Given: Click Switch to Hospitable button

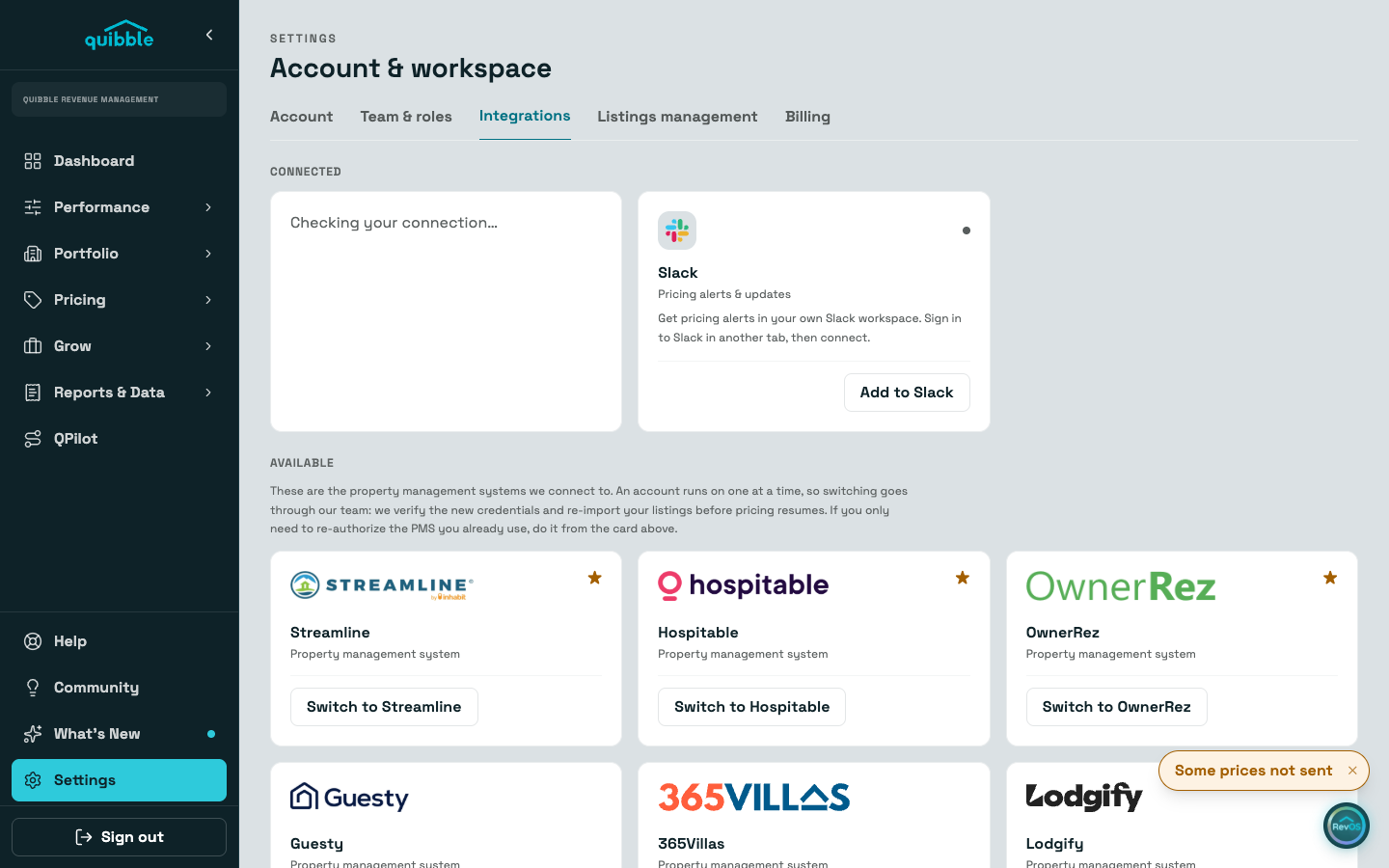Looking at the screenshot, I should pos(751,707).
